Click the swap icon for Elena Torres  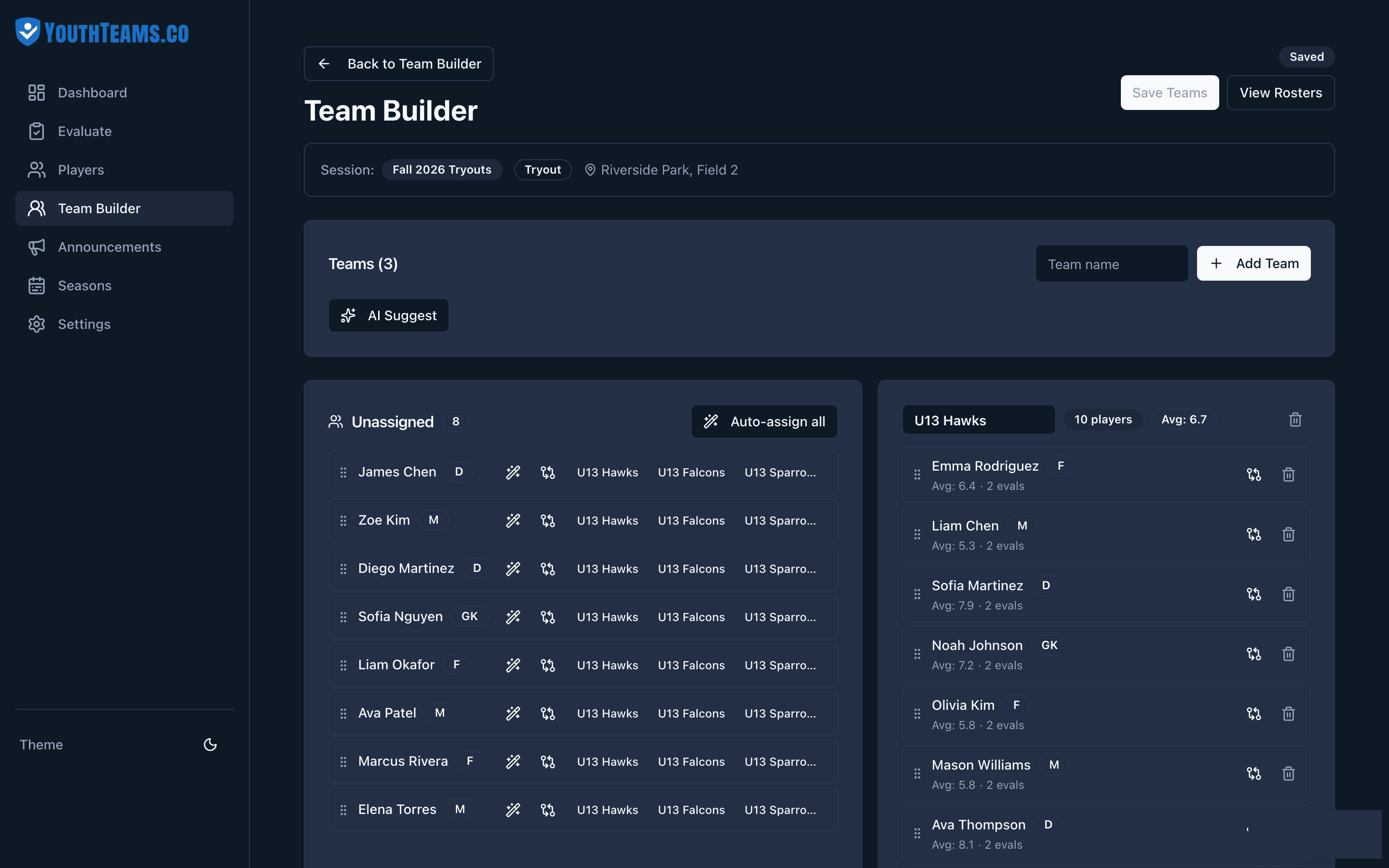point(547,810)
